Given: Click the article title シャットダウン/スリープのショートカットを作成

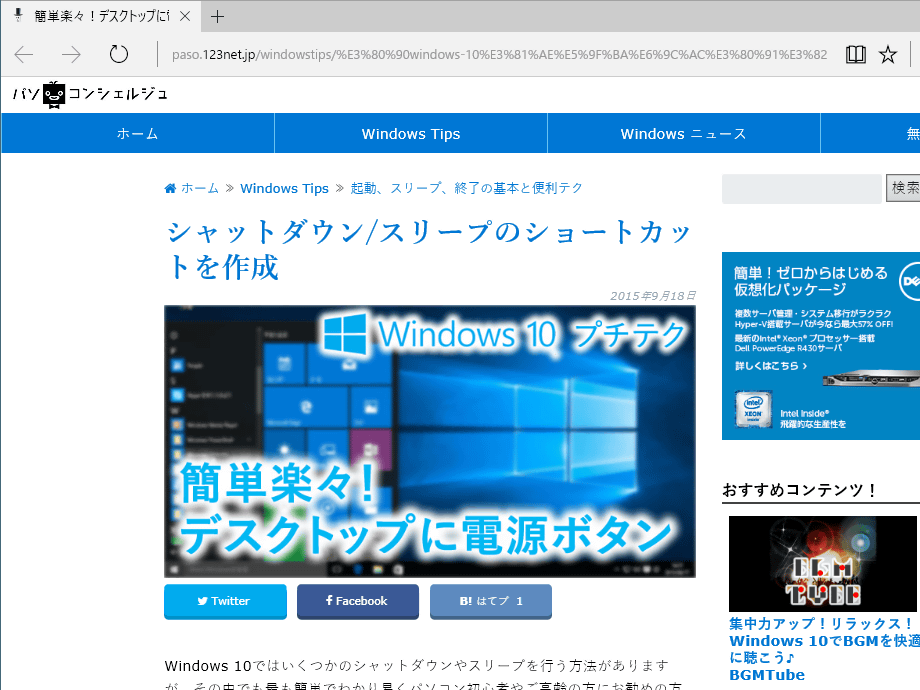Looking at the screenshot, I should coord(429,249).
